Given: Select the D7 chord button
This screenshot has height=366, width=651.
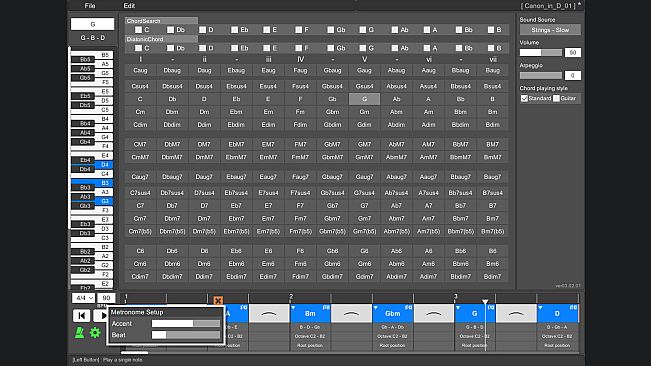Looking at the screenshot, I should (204, 206).
